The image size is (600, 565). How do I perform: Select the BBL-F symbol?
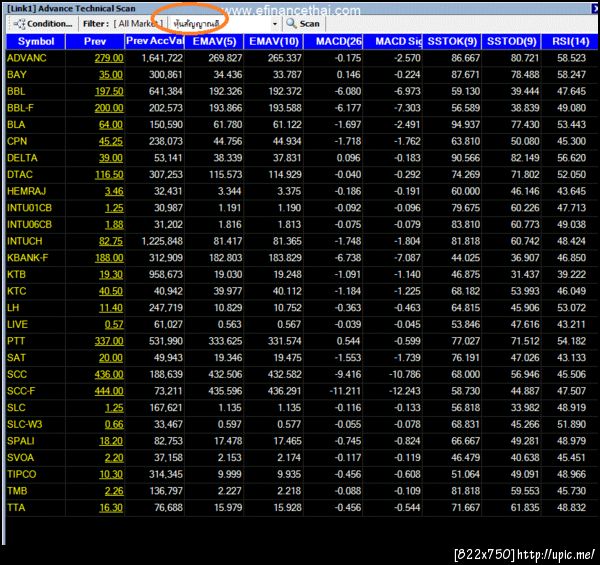point(20,108)
